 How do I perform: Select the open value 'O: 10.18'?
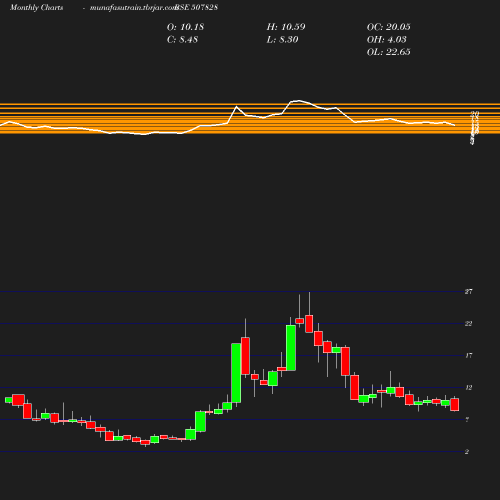[x=185, y=27]
